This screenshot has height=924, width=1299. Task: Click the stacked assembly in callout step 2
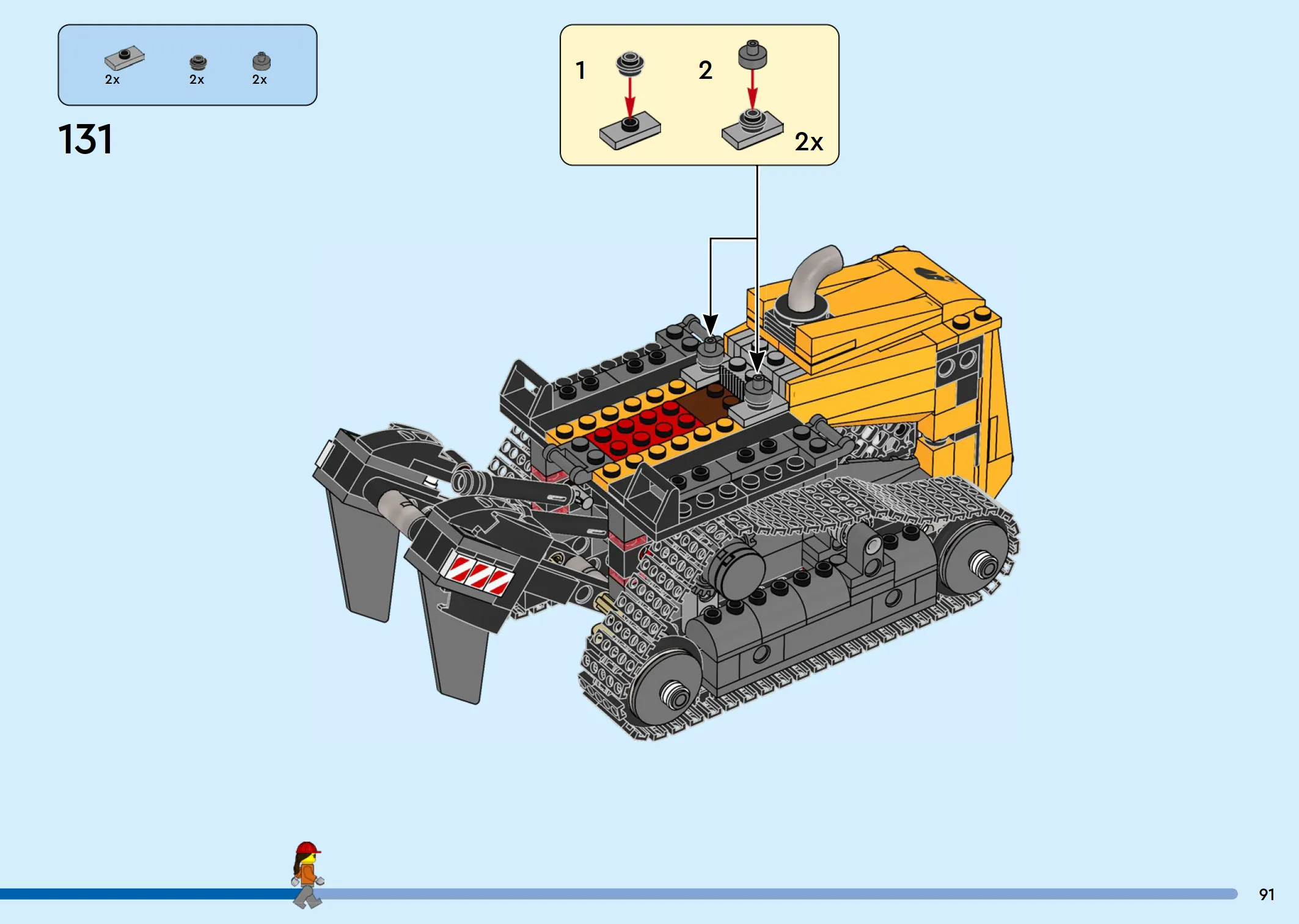click(x=752, y=128)
